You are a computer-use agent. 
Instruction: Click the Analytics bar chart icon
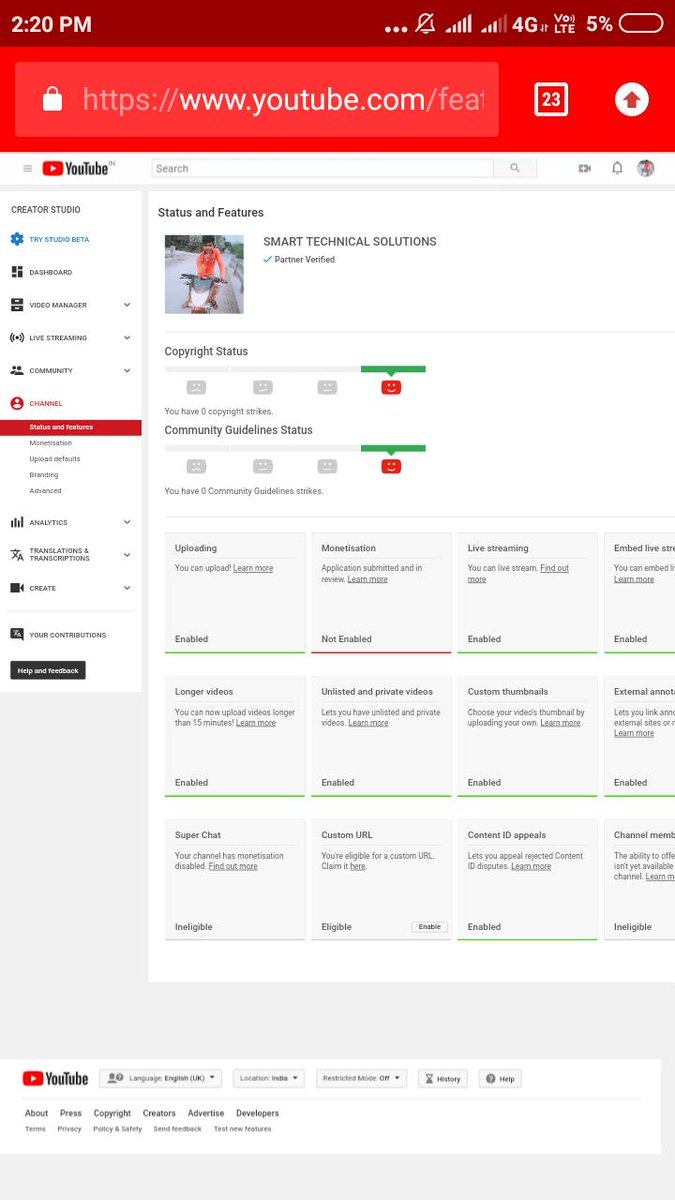(17, 522)
